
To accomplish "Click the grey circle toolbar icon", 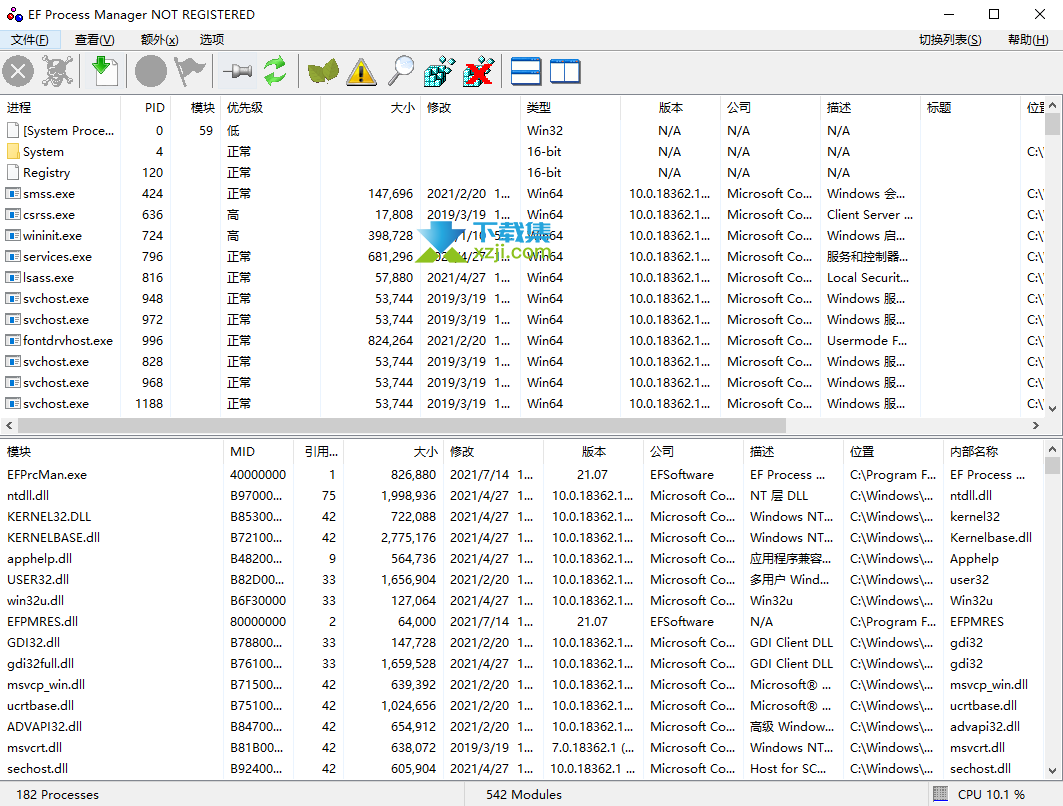I will (x=151, y=71).
